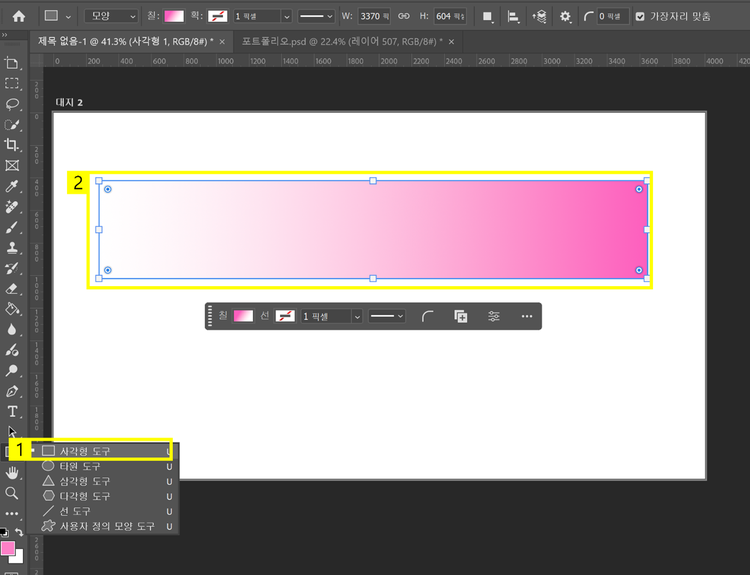Screen dimensions: 750x575
Task: Select the Horizontal Type tool
Action: click(12, 411)
